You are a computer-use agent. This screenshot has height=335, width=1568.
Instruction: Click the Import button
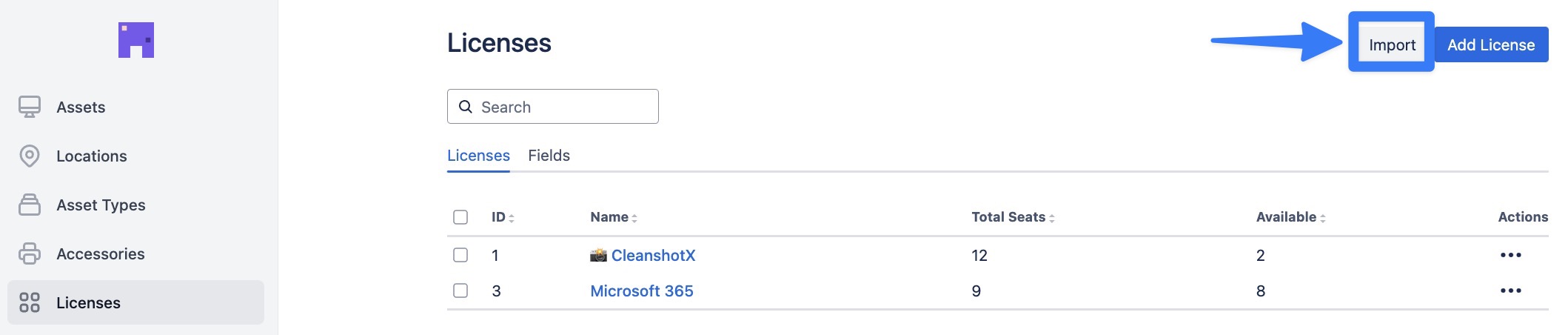[x=1392, y=44]
